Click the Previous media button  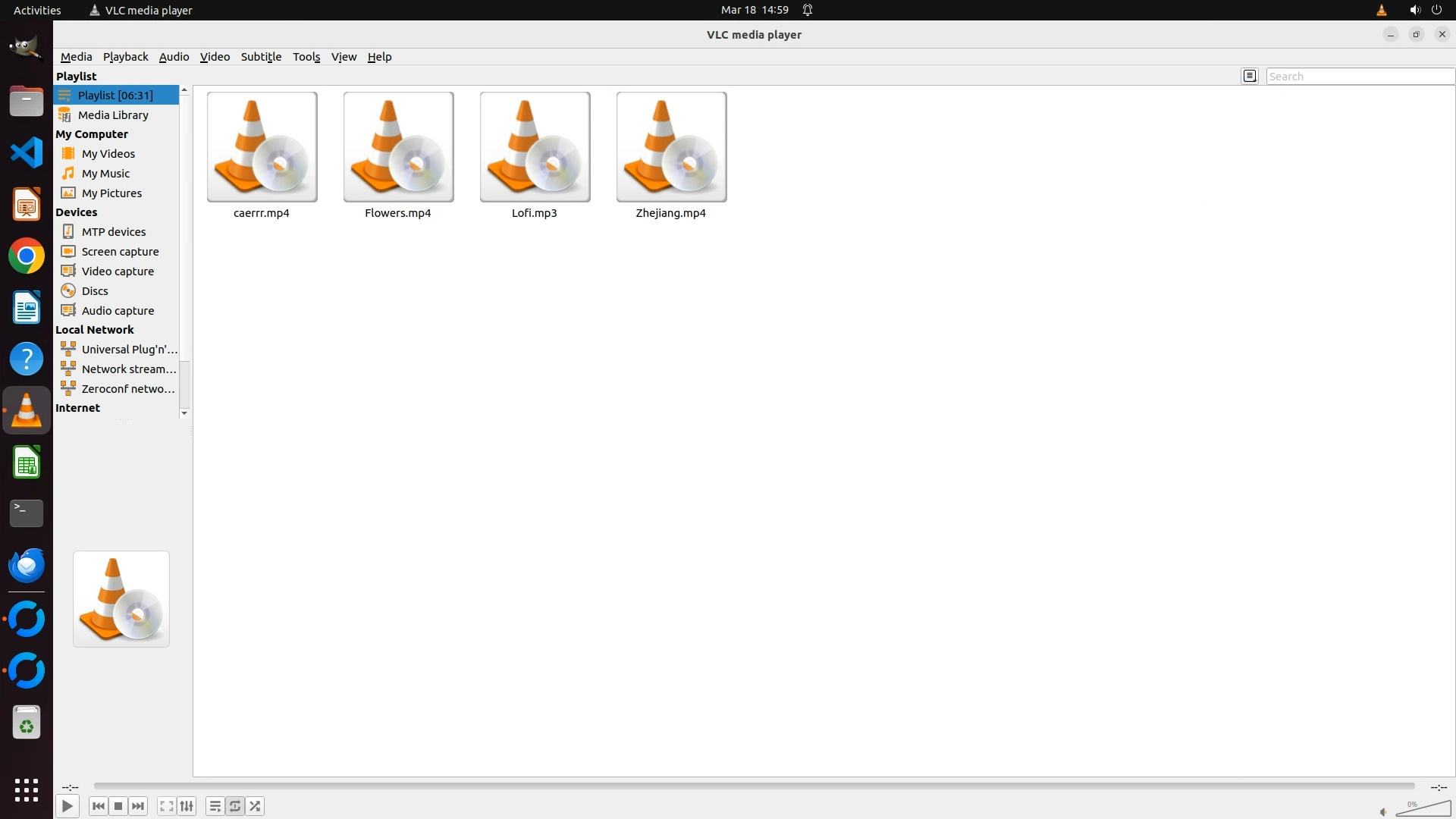[98, 806]
